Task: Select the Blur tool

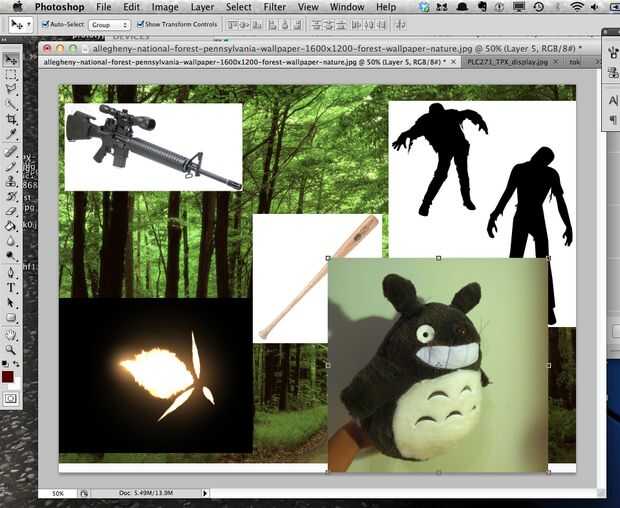Action: click(x=11, y=241)
